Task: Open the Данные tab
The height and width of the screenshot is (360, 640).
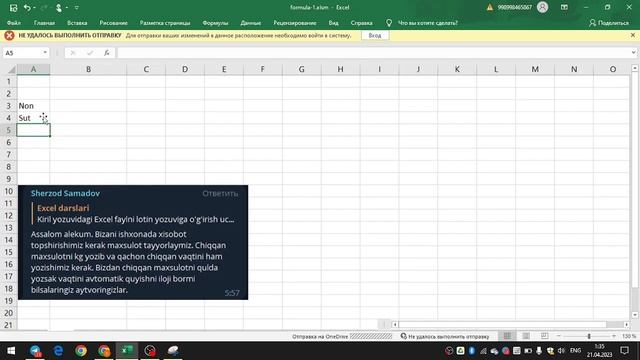Action: (251, 23)
